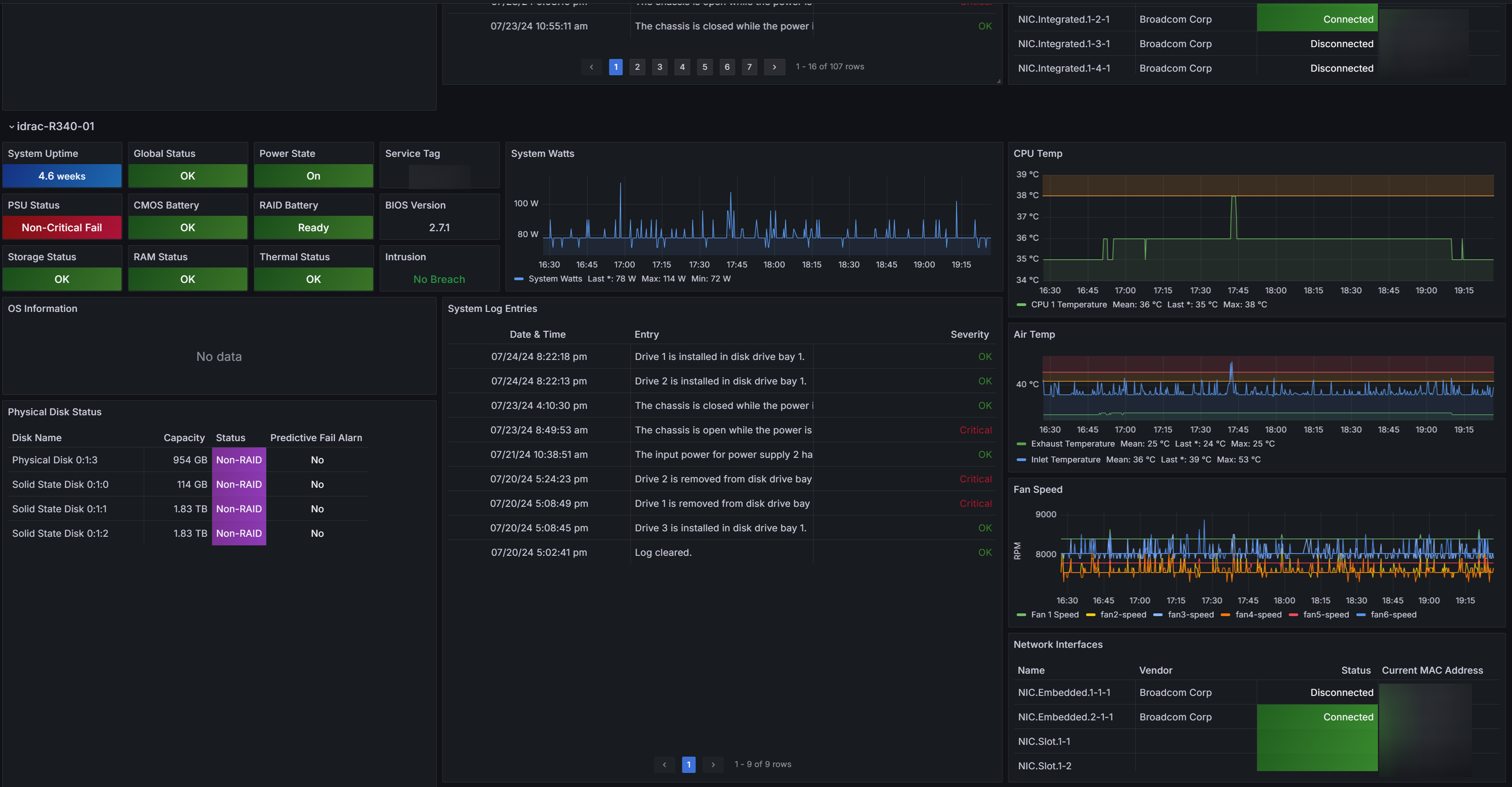
Task: Sort log table by Severity column header
Action: 969,335
